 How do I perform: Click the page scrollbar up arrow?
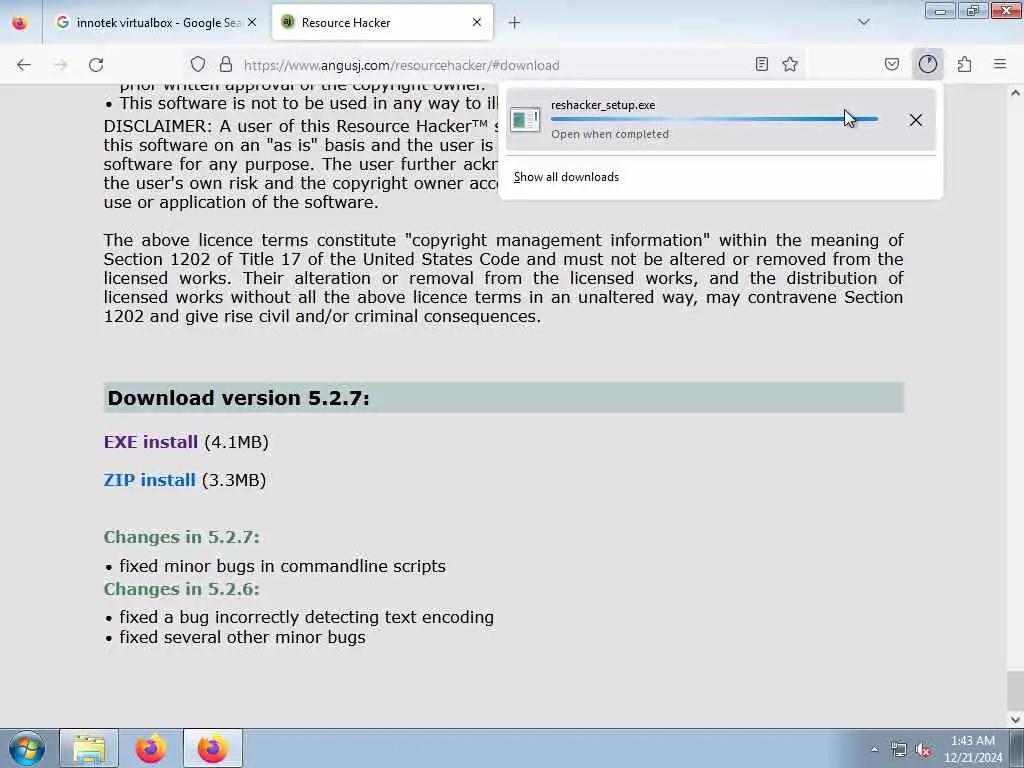(1016, 93)
